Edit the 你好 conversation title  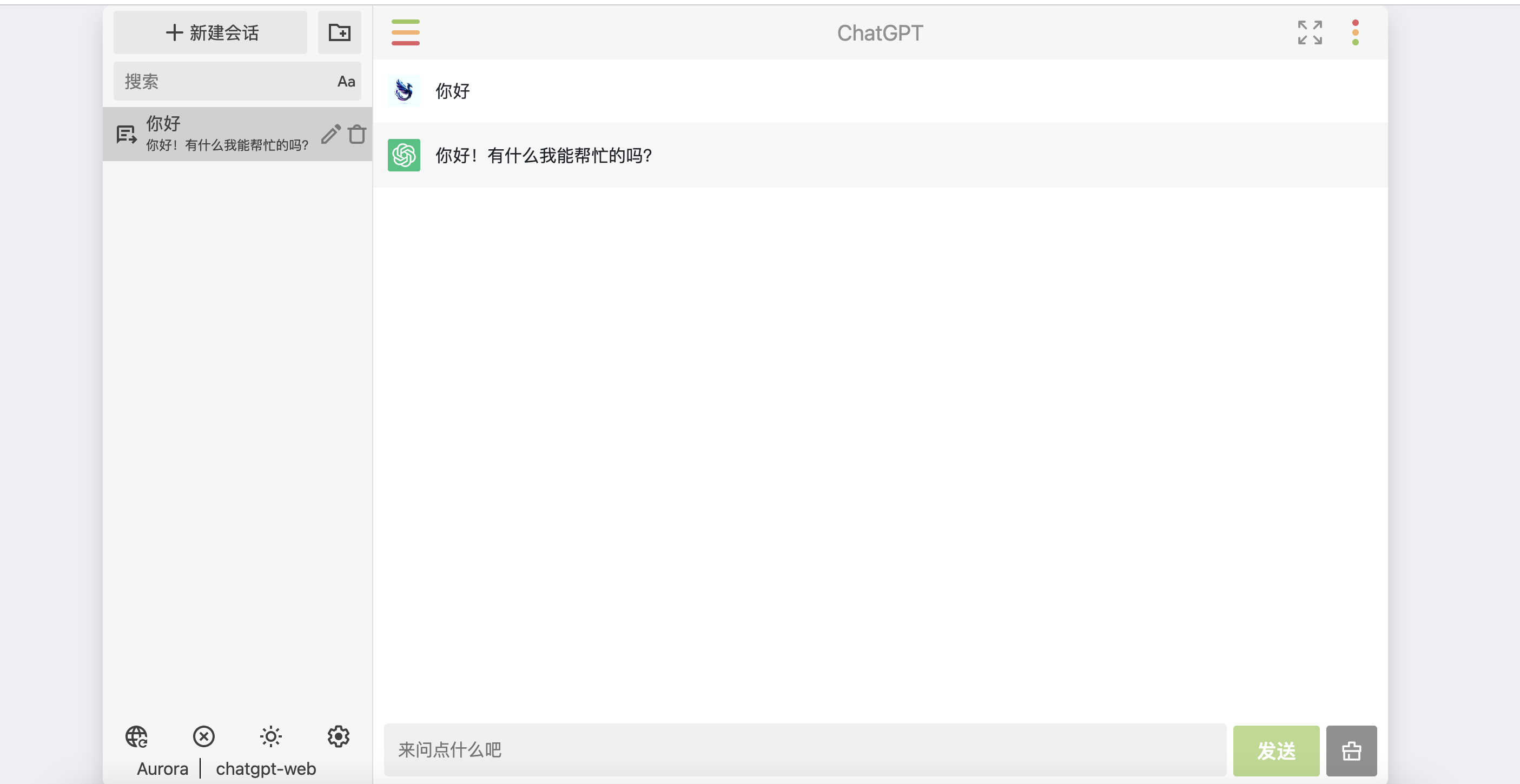[x=331, y=134]
